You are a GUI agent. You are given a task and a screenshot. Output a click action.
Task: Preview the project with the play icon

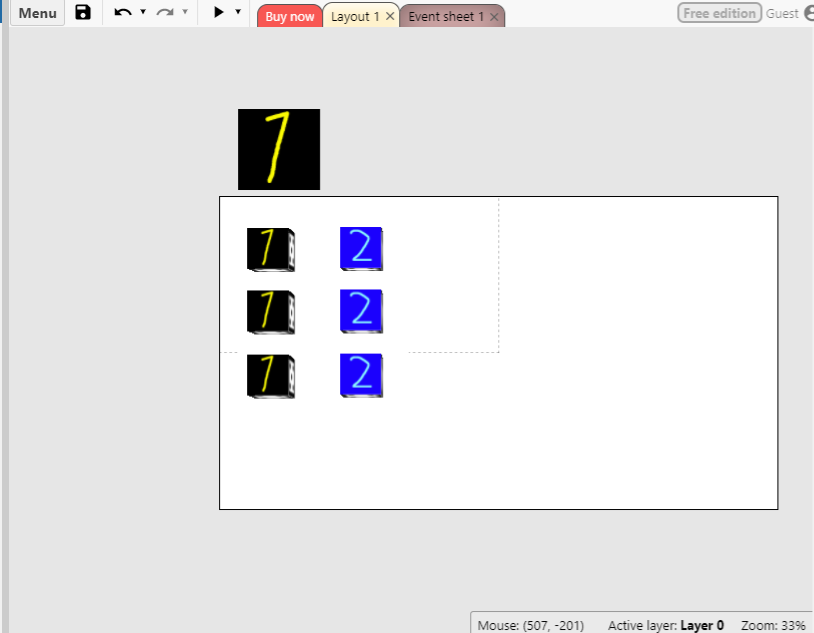pyautogui.click(x=219, y=12)
